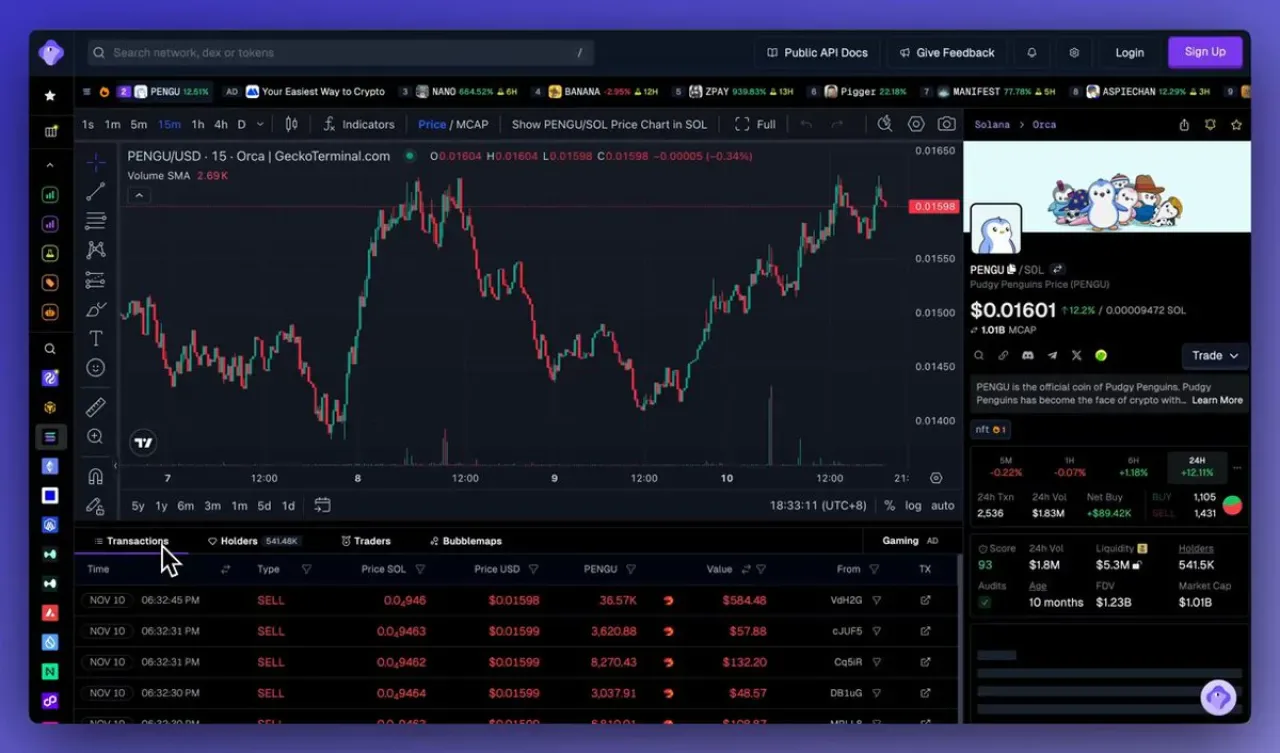Open PENGU X profile link
Screen dimensions: 1280x753
[1076, 355]
